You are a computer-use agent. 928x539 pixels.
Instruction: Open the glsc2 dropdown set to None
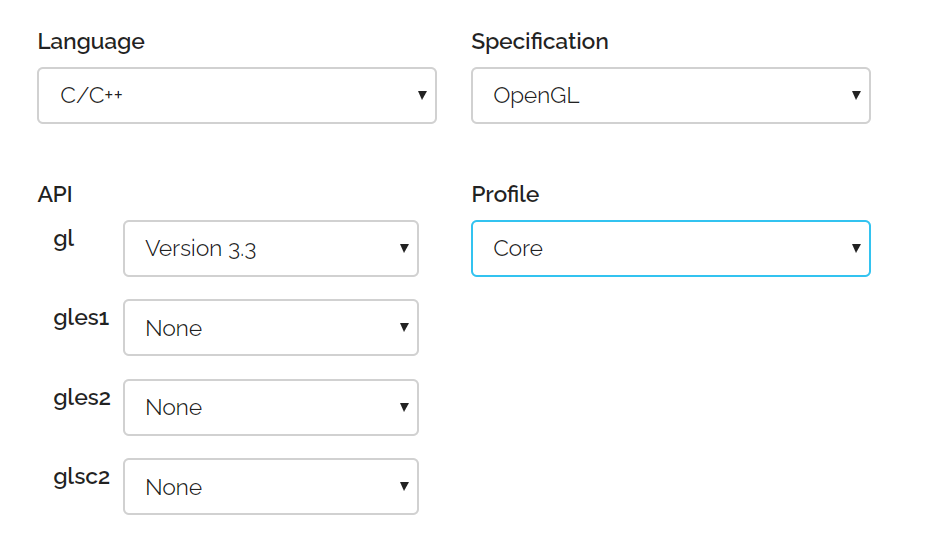click(270, 487)
